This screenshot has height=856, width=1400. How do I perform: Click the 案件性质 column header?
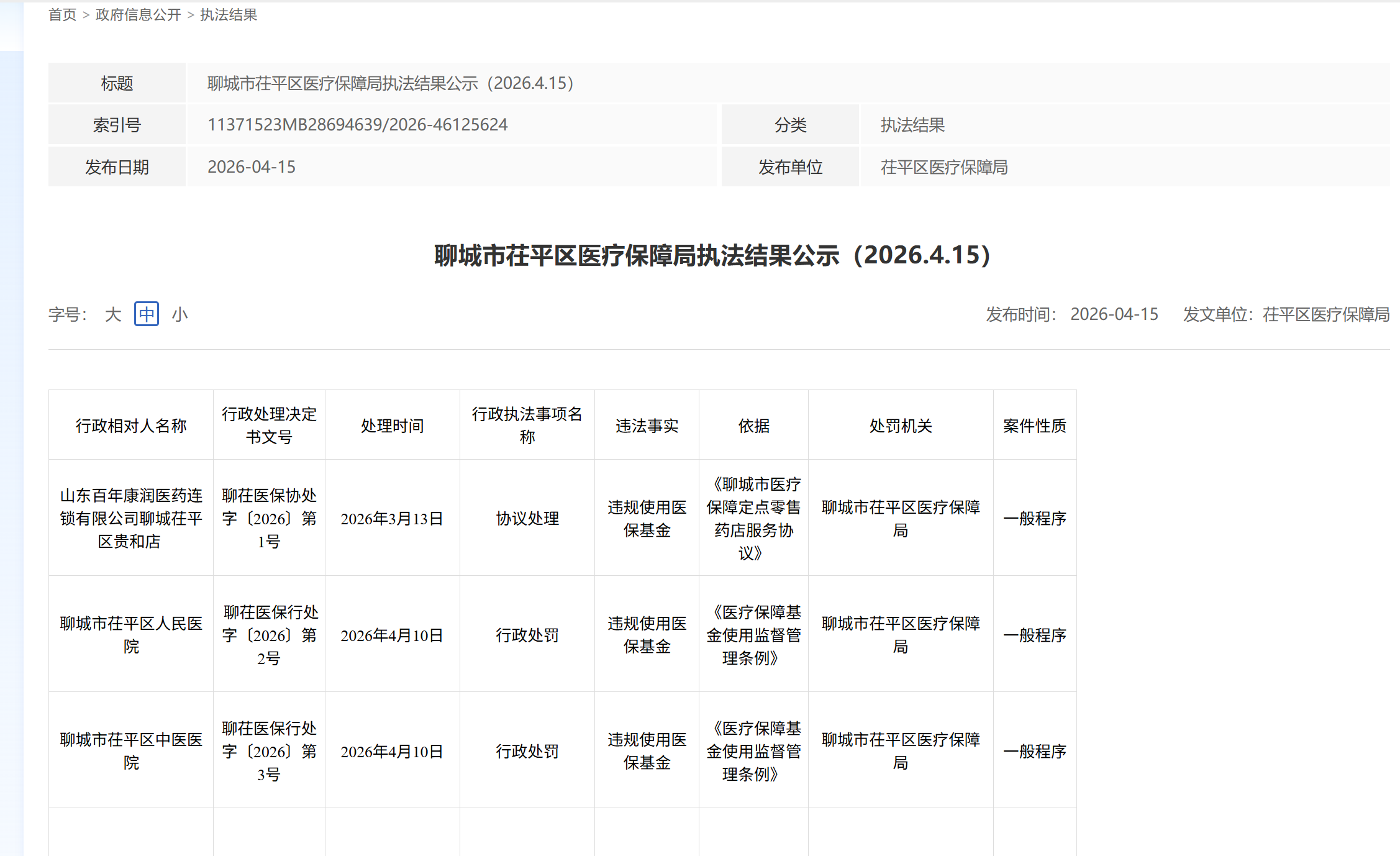pos(1034,426)
